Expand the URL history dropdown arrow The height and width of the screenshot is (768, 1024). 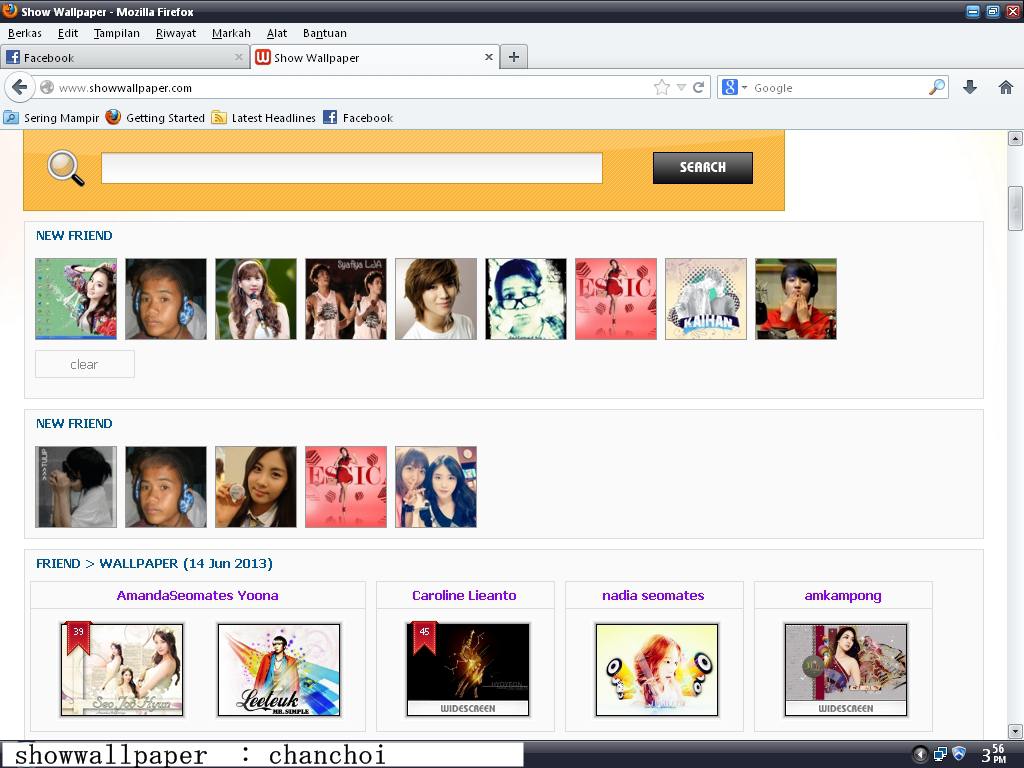pyautogui.click(x=681, y=87)
